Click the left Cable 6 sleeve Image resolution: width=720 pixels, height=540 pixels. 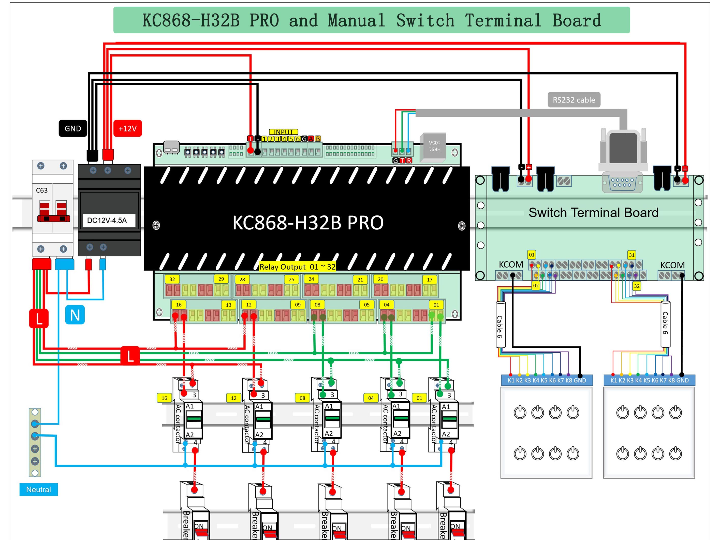(x=501, y=325)
